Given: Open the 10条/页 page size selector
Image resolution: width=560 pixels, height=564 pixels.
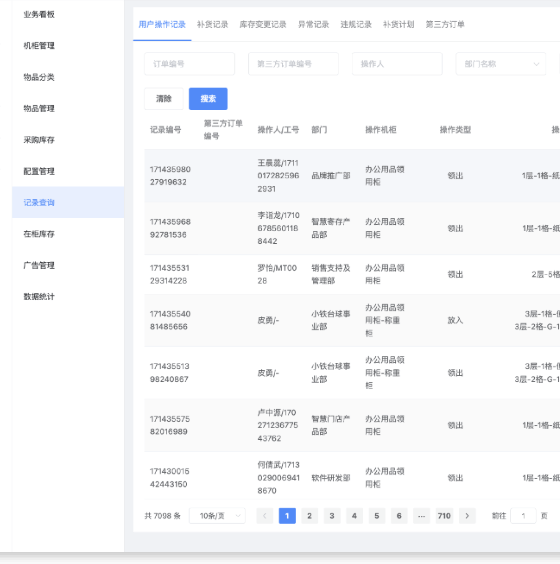Looking at the screenshot, I should [217, 516].
